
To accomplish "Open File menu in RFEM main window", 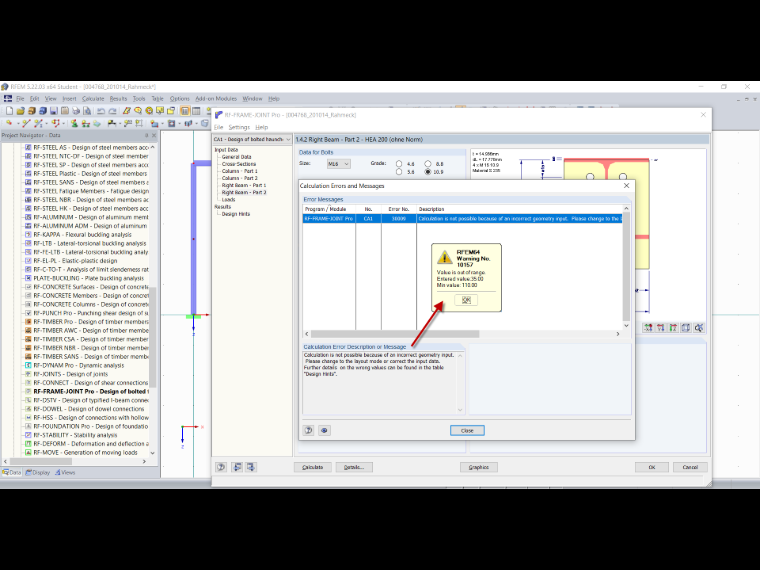I will point(20,98).
